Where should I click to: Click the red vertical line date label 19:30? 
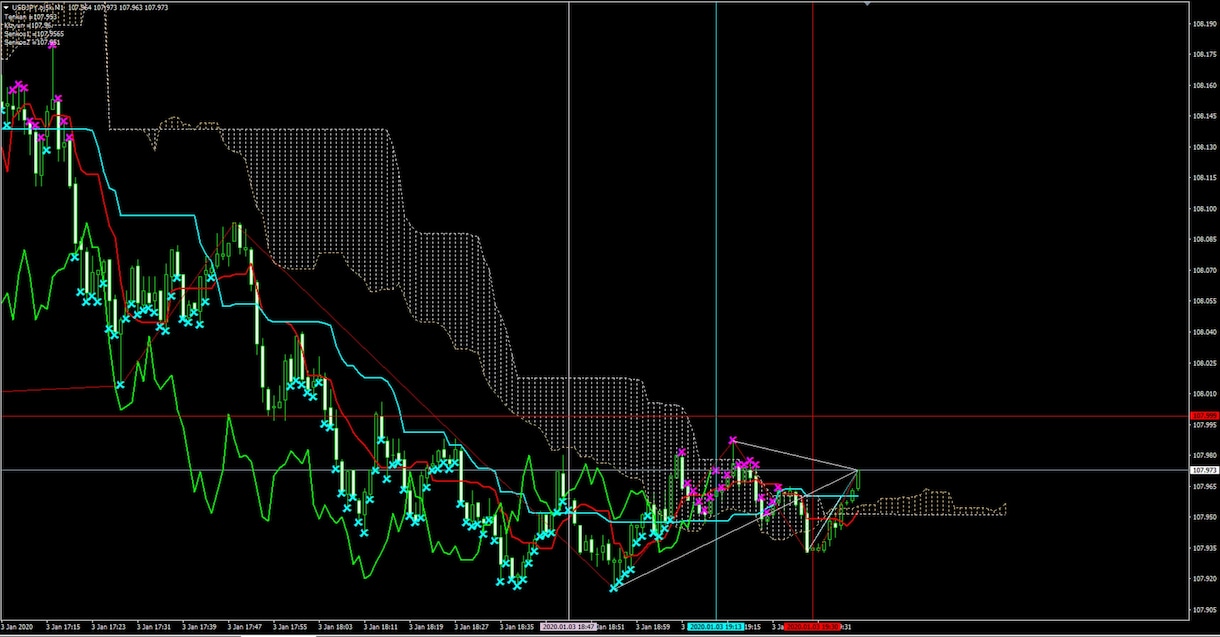tap(813, 627)
